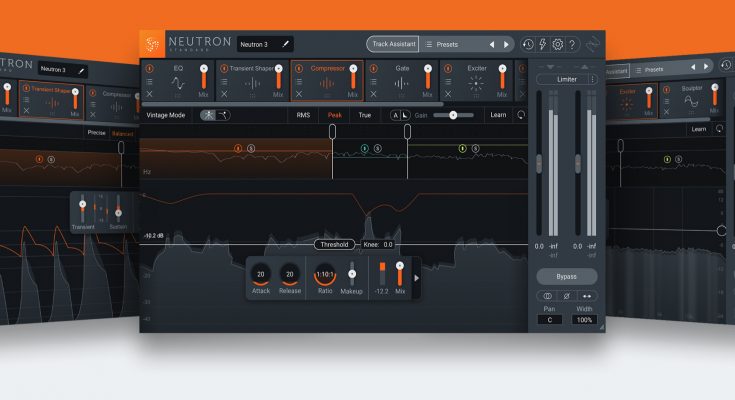Select RMS detection mode
This screenshot has height=400, width=735.
303,115
